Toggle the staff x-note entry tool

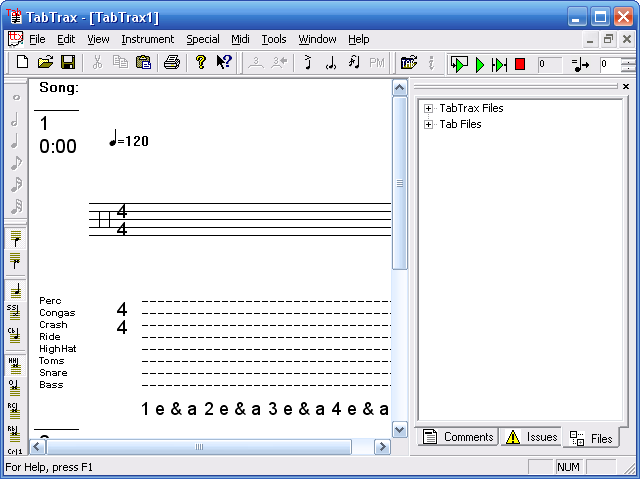pyautogui.click(x=16, y=261)
